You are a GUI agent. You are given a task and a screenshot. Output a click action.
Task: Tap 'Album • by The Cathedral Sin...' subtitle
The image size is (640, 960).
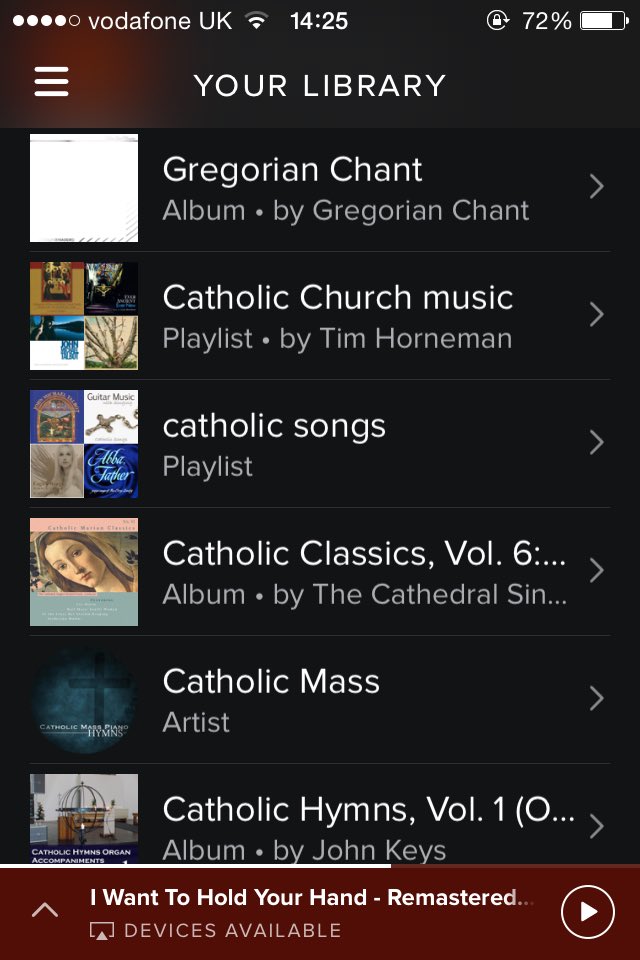(x=365, y=594)
